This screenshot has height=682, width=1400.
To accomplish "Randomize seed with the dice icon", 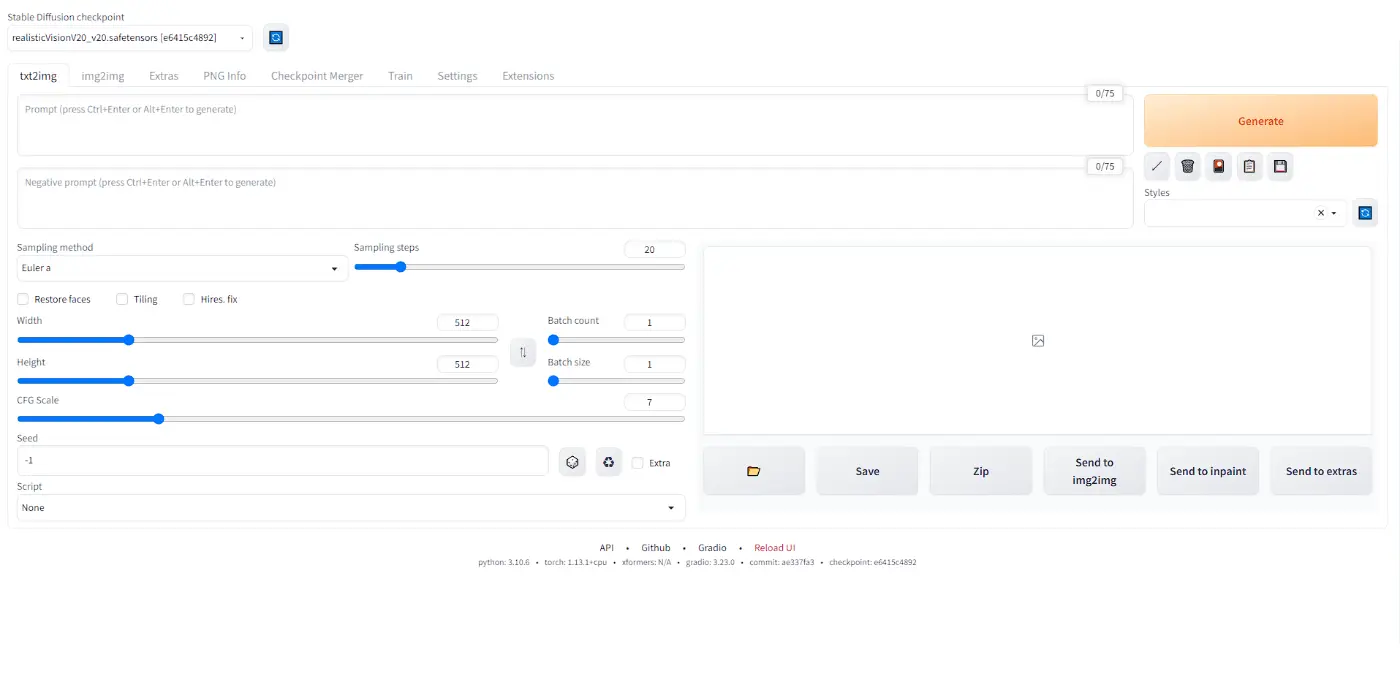I will coord(572,462).
